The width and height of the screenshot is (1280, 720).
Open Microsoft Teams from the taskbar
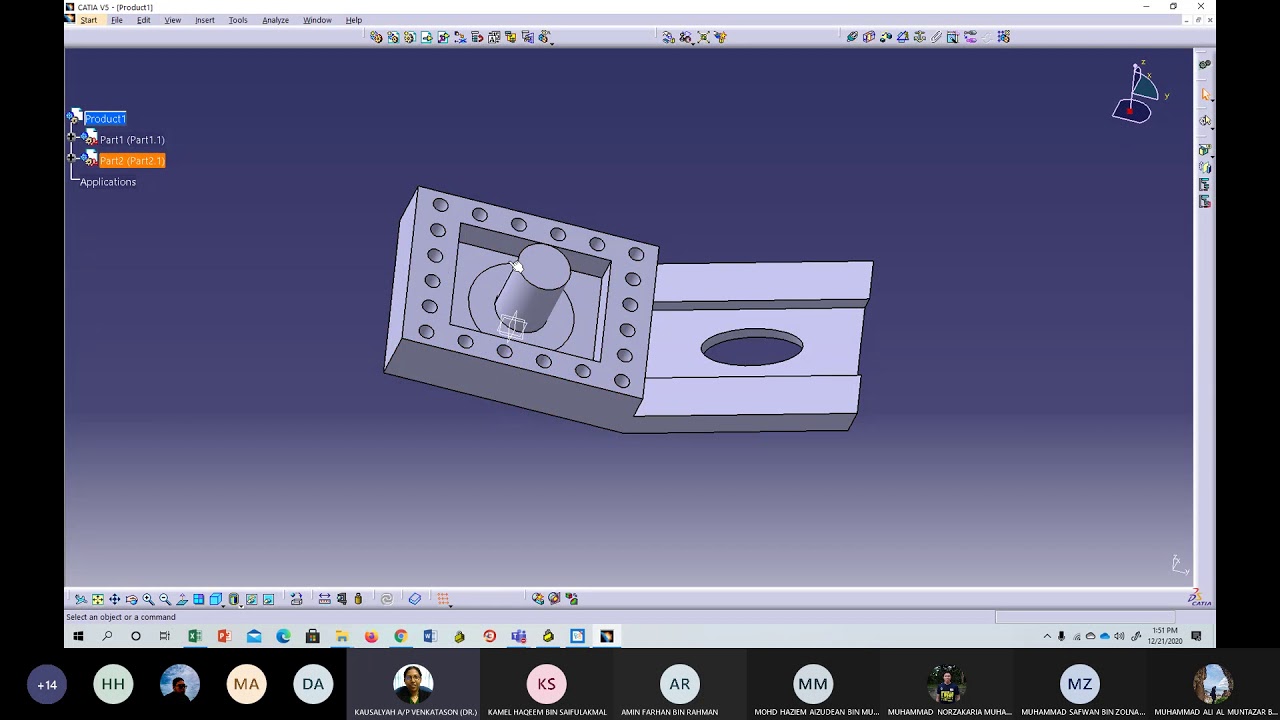pyautogui.click(x=518, y=636)
